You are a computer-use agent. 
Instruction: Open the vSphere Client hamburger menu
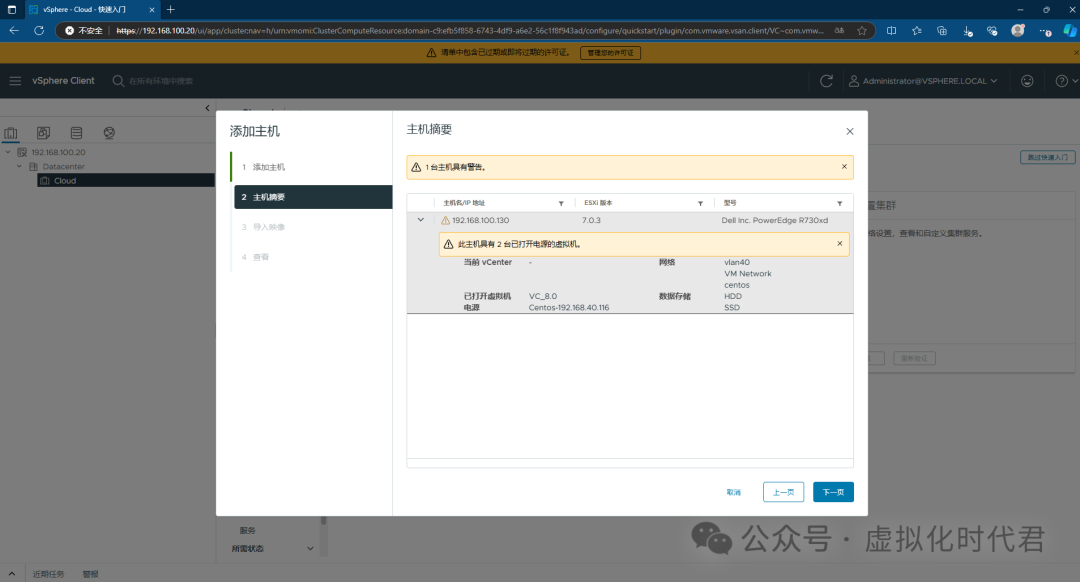click(15, 81)
